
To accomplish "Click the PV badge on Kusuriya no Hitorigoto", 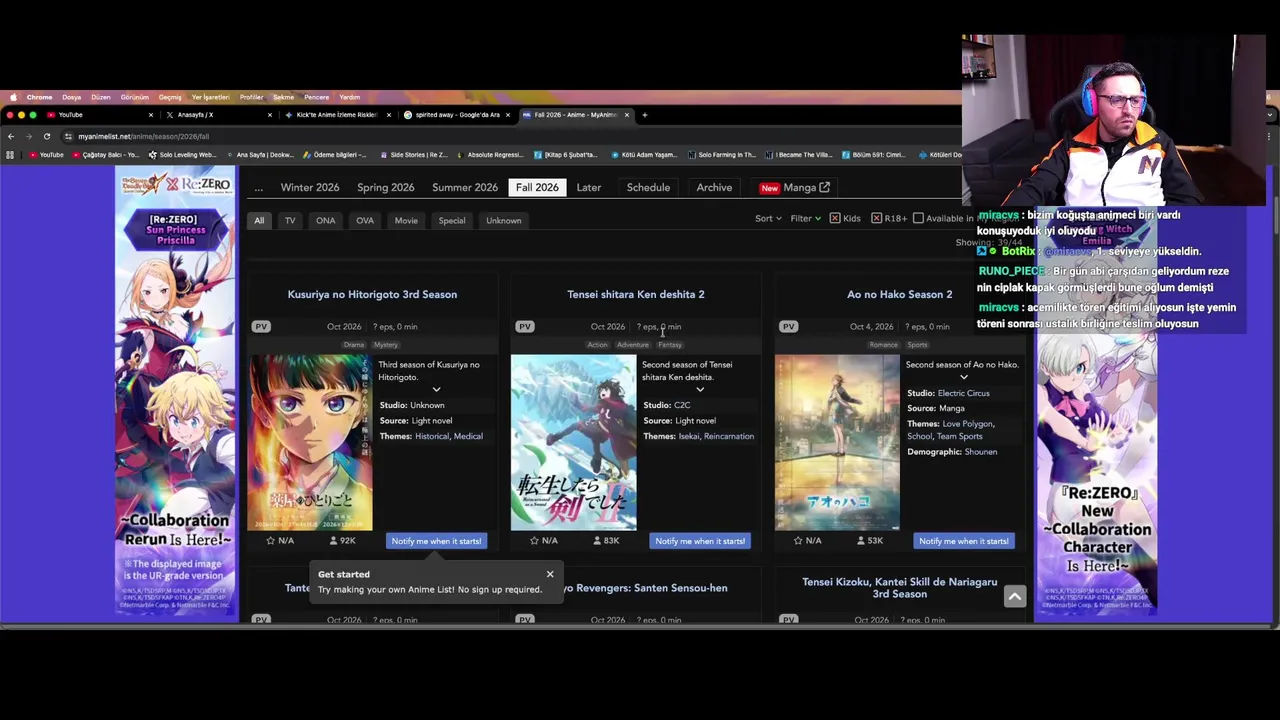I will 261,327.
